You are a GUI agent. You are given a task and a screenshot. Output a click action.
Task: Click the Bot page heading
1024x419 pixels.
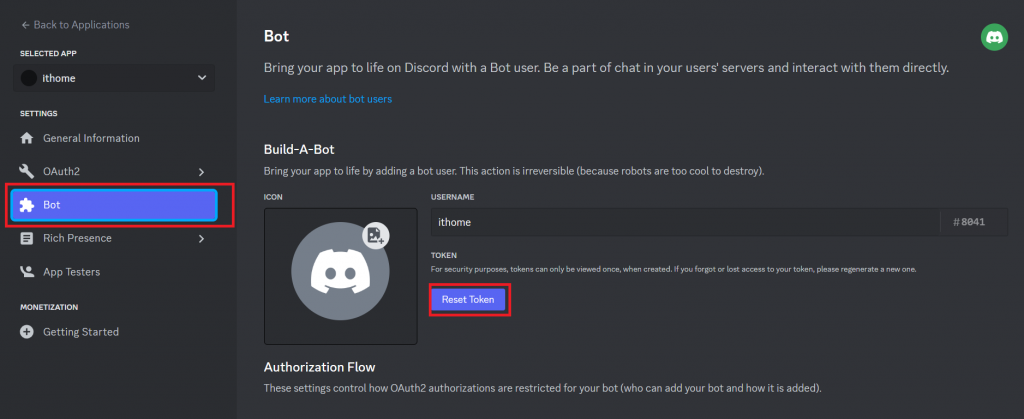tap(276, 36)
